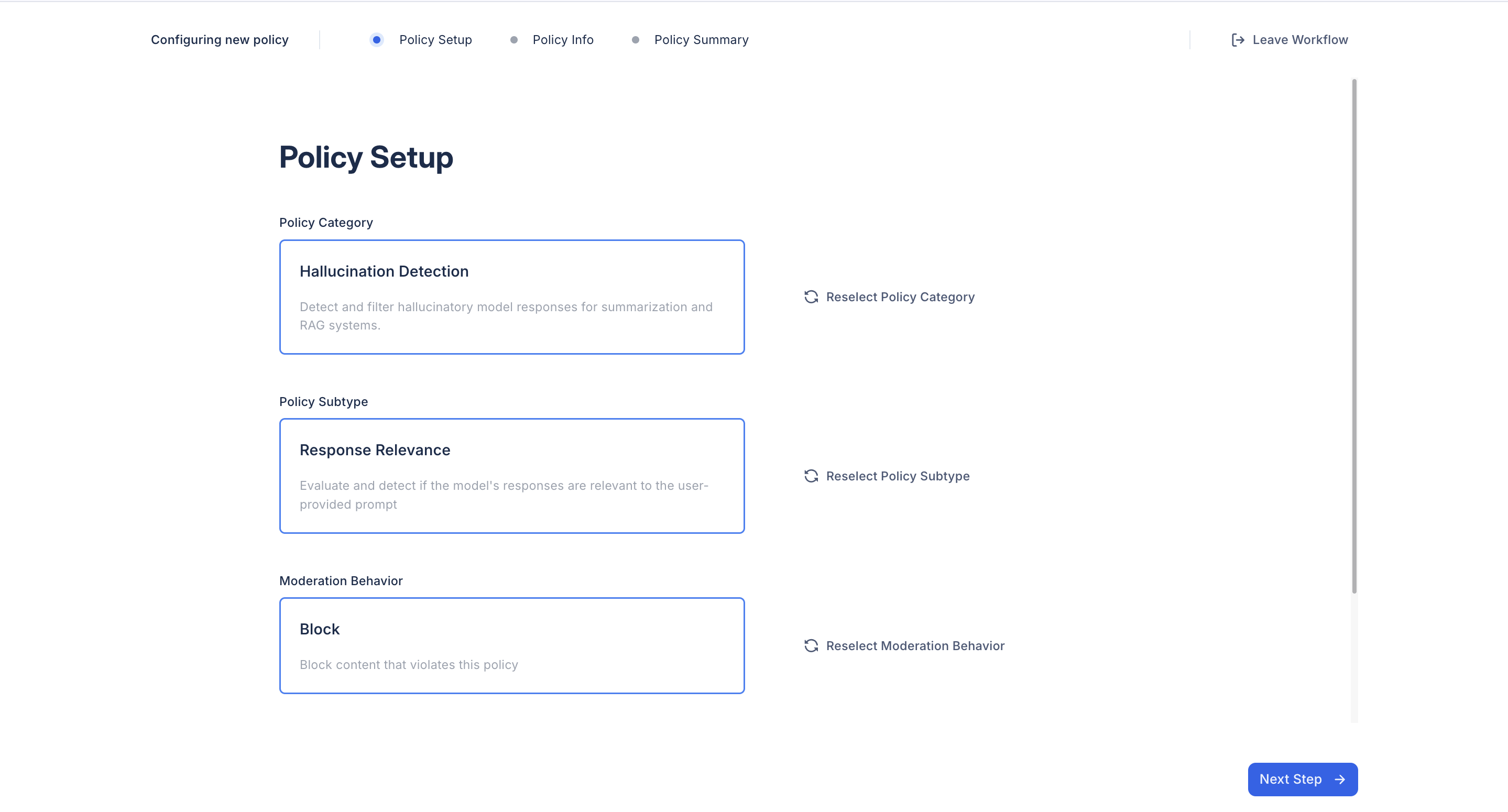
Task: Click refresh icon beside Reselect Moderation Behavior
Action: (811, 646)
